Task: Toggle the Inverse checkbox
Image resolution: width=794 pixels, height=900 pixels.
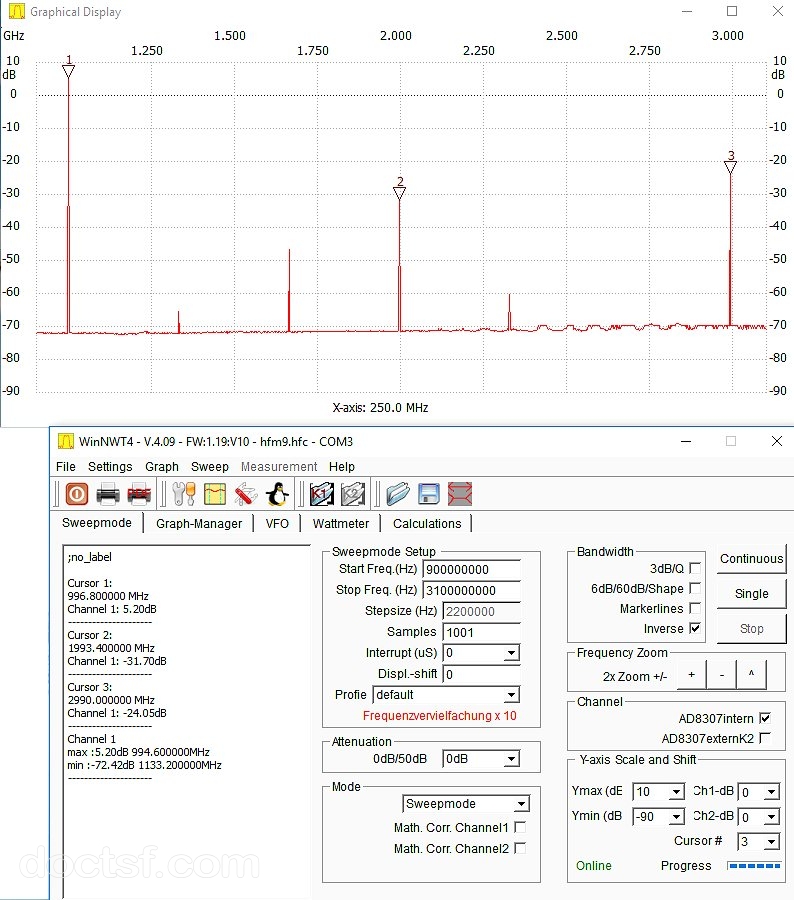Action: [x=695, y=629]
